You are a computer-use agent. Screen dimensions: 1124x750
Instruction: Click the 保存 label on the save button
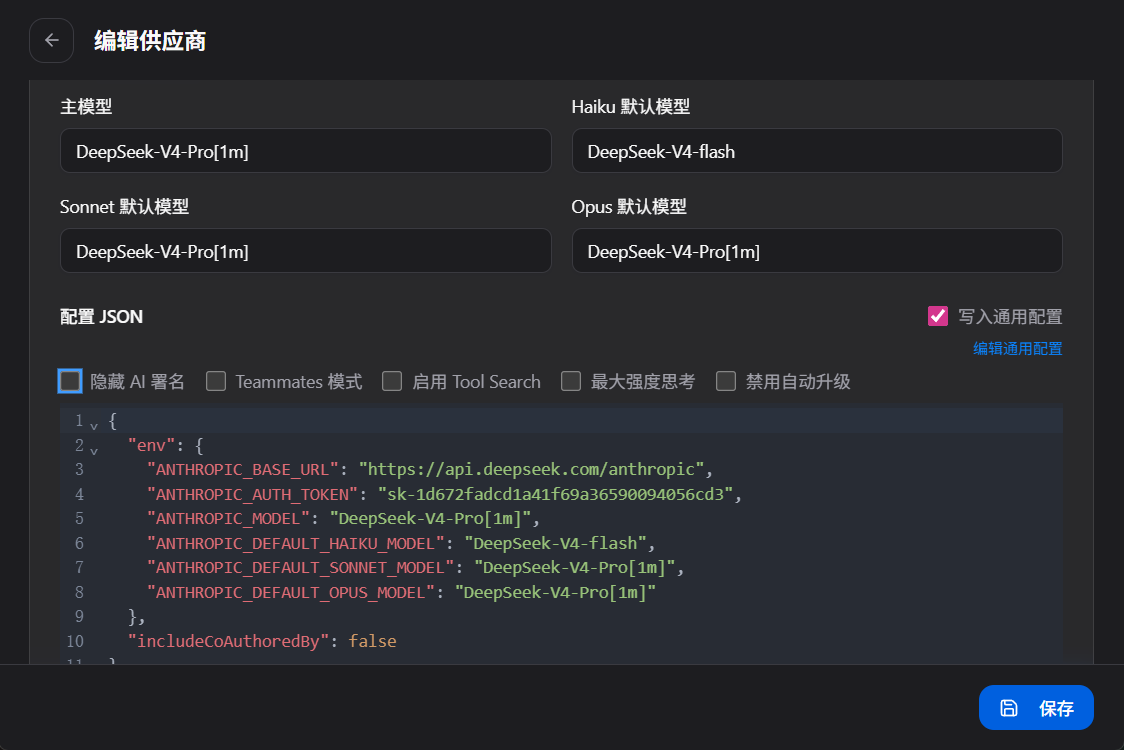[1056, 708]
